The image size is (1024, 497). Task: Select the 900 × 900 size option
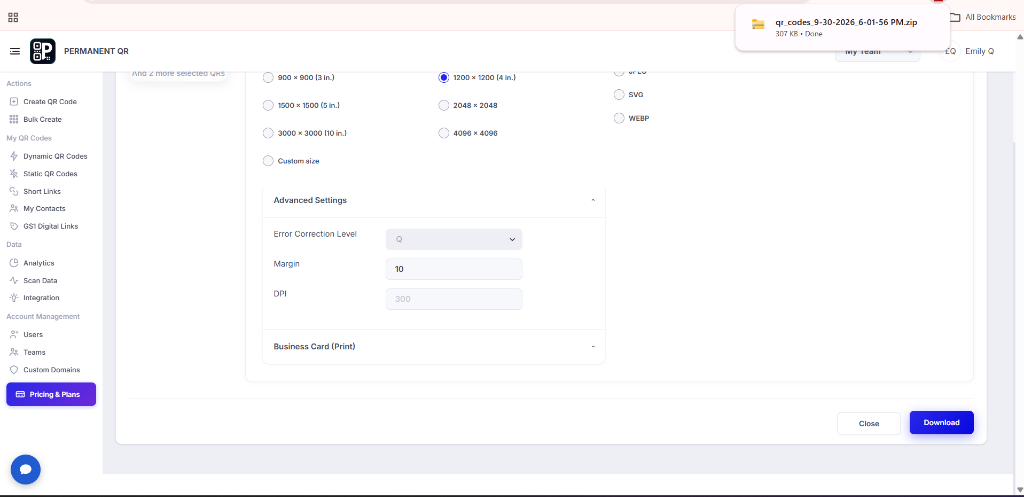[x=268, y=77]
